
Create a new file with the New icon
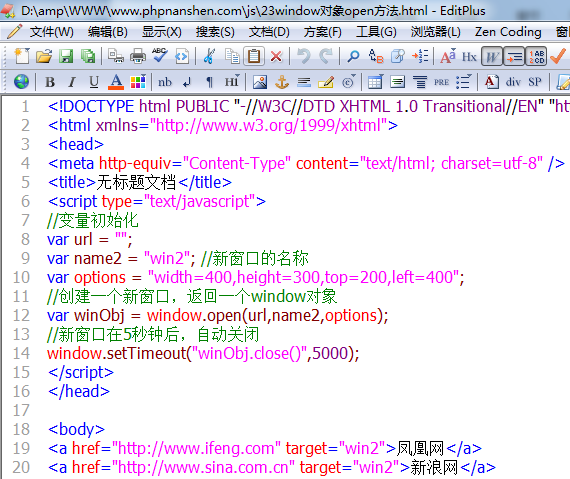pyautogui.click(x=22, y=56)
